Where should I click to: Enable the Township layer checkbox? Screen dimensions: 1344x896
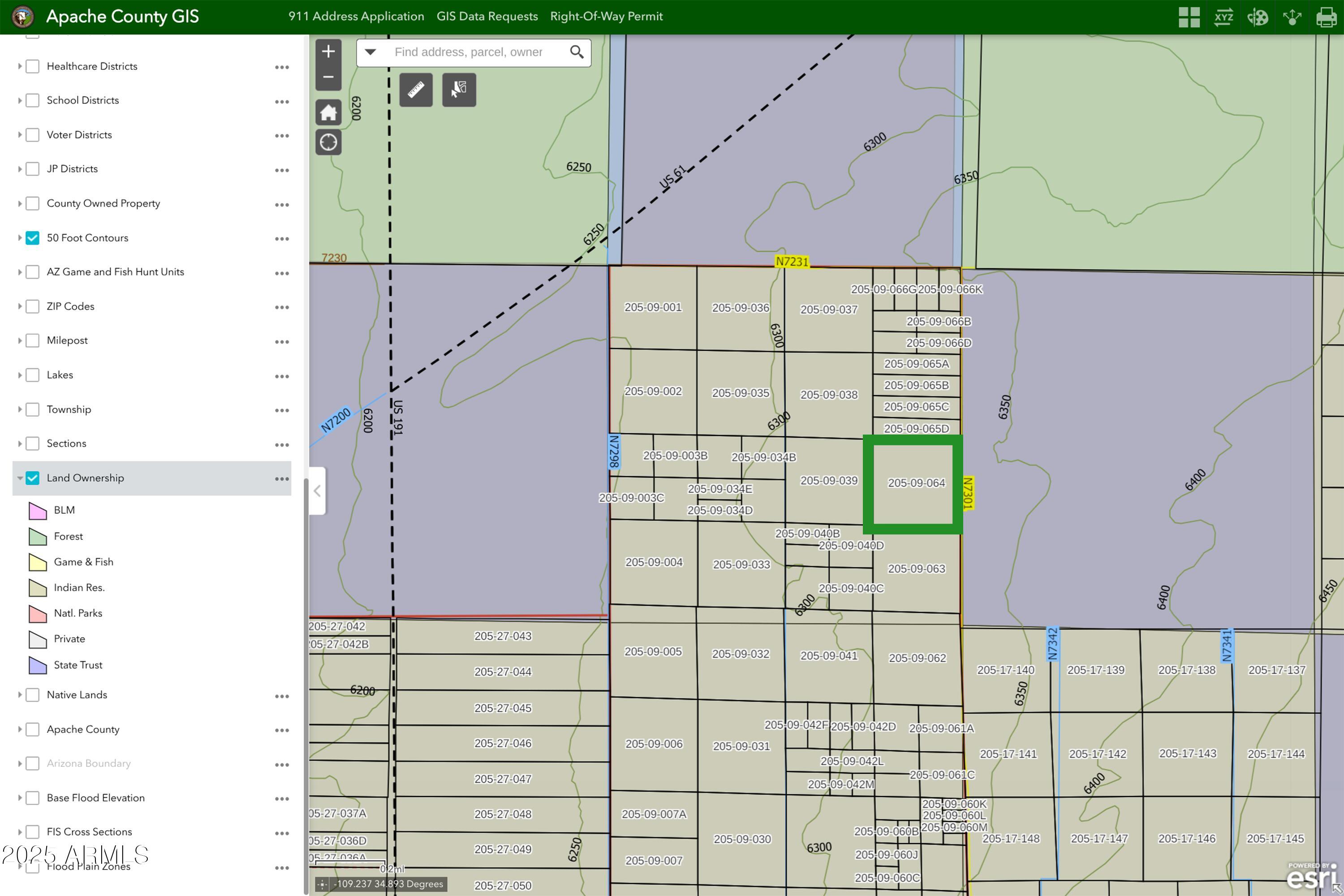pyautogui.click(x=33, y=409)
